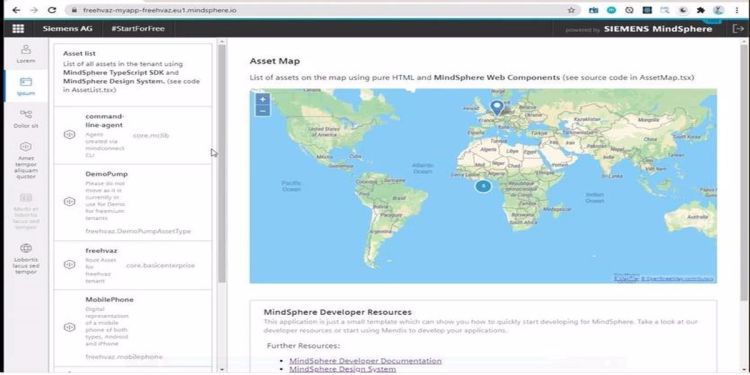
Task: Click the asset icon for command-line-agent
Action: coord(69,135)
